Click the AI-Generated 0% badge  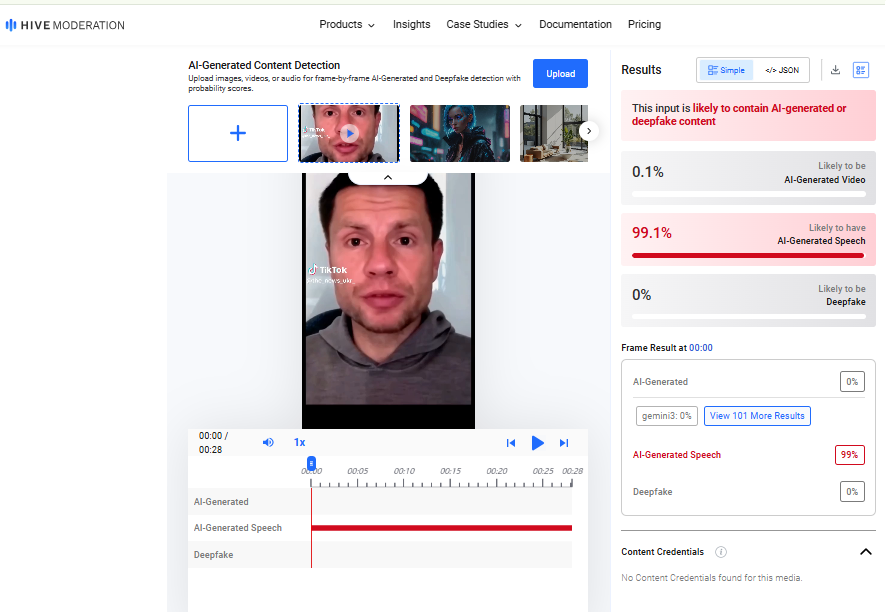852,382
